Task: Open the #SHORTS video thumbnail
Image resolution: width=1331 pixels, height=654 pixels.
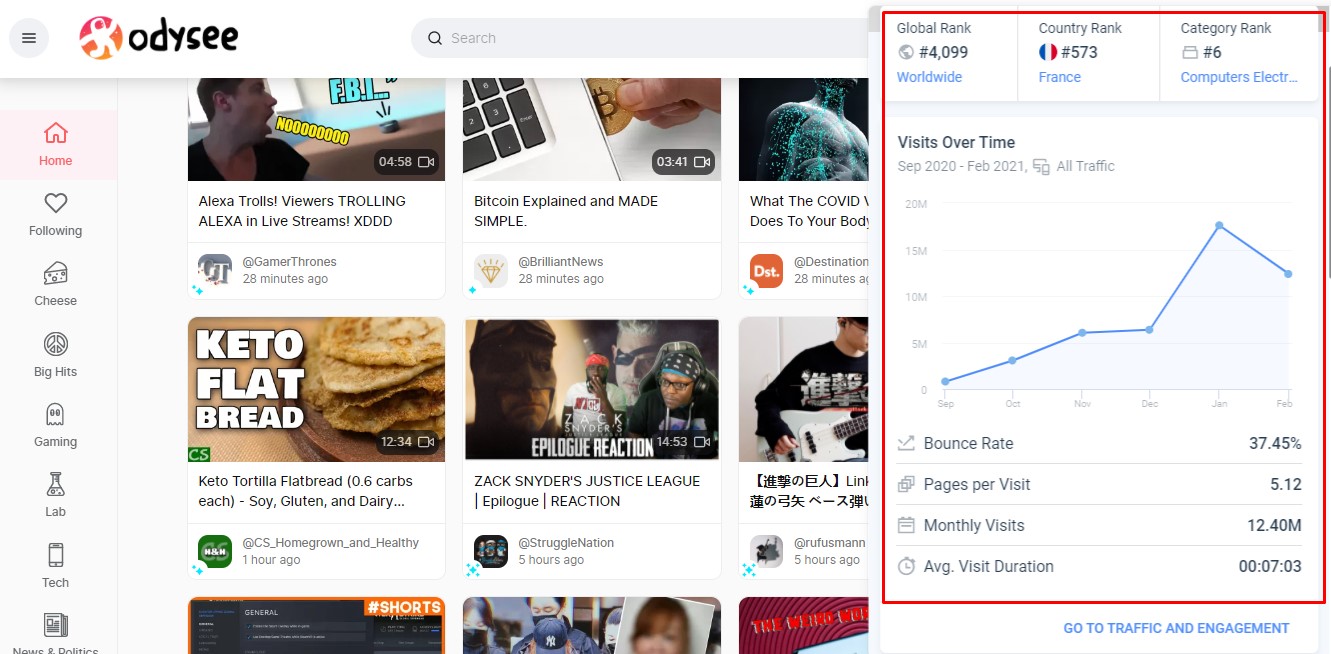Action: click(316, 626)
